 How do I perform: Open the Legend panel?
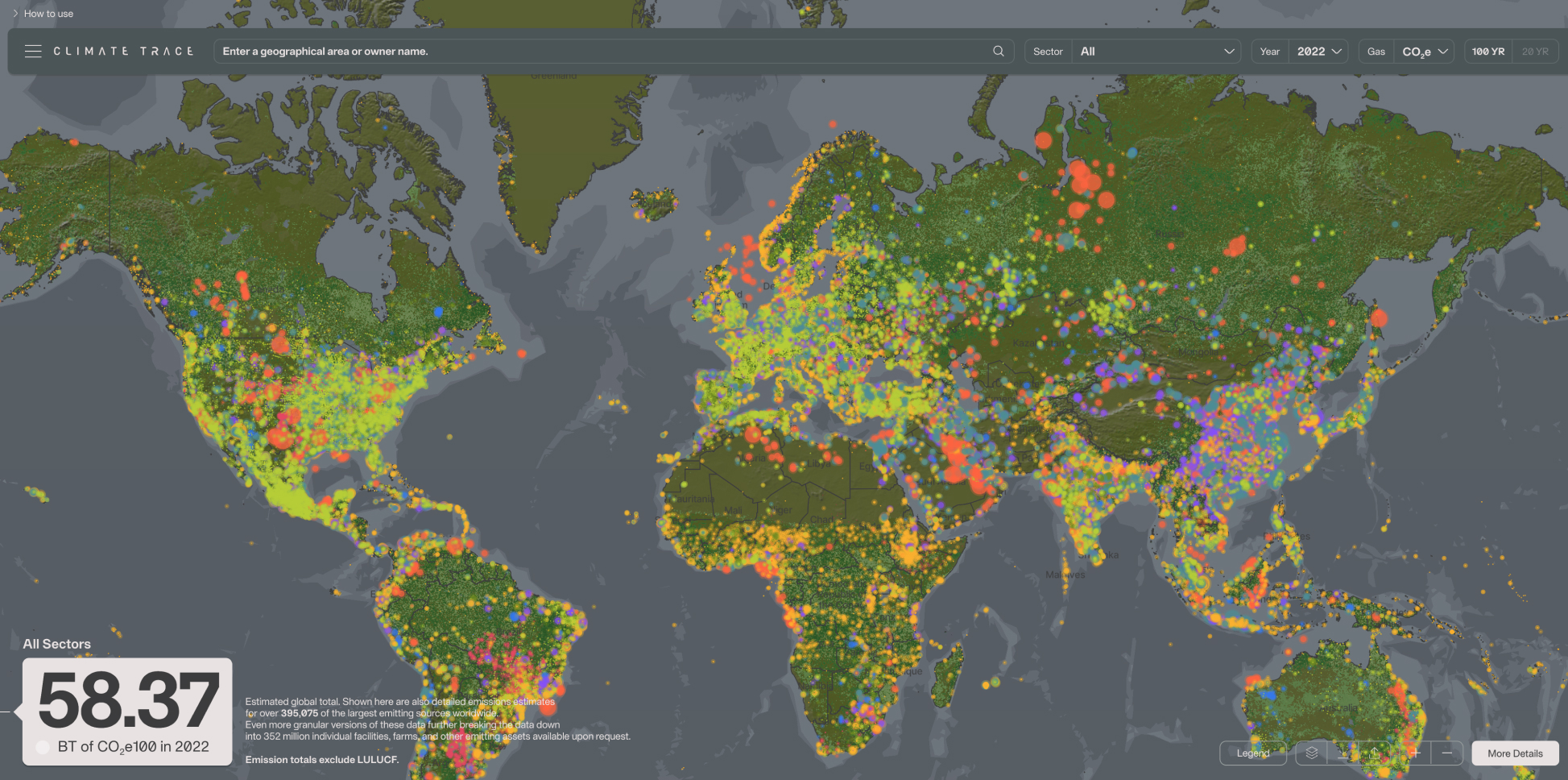1252,753
